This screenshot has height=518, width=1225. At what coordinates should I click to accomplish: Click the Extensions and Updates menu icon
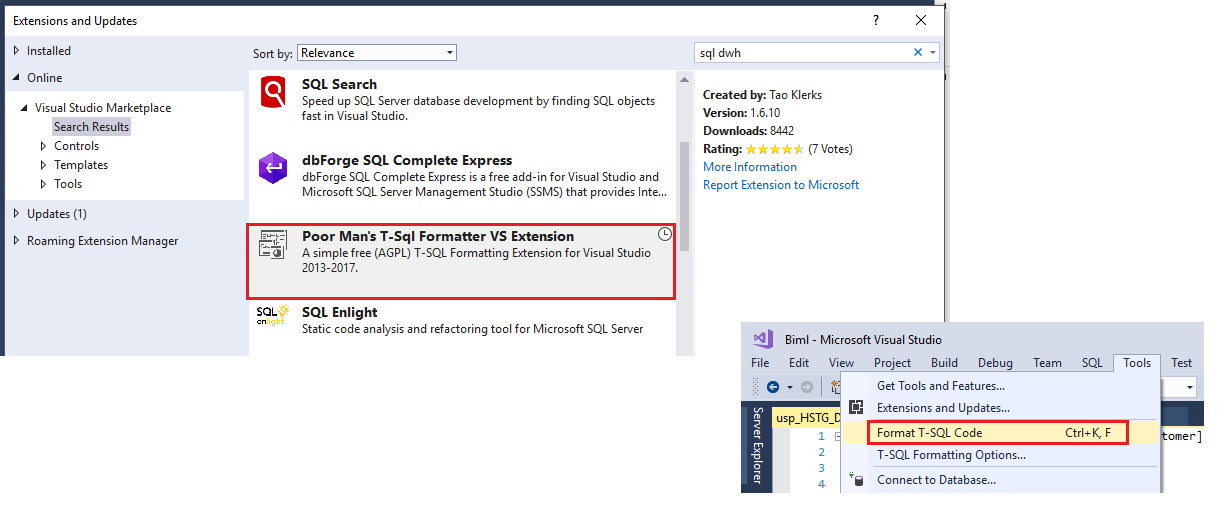[856, 408]
